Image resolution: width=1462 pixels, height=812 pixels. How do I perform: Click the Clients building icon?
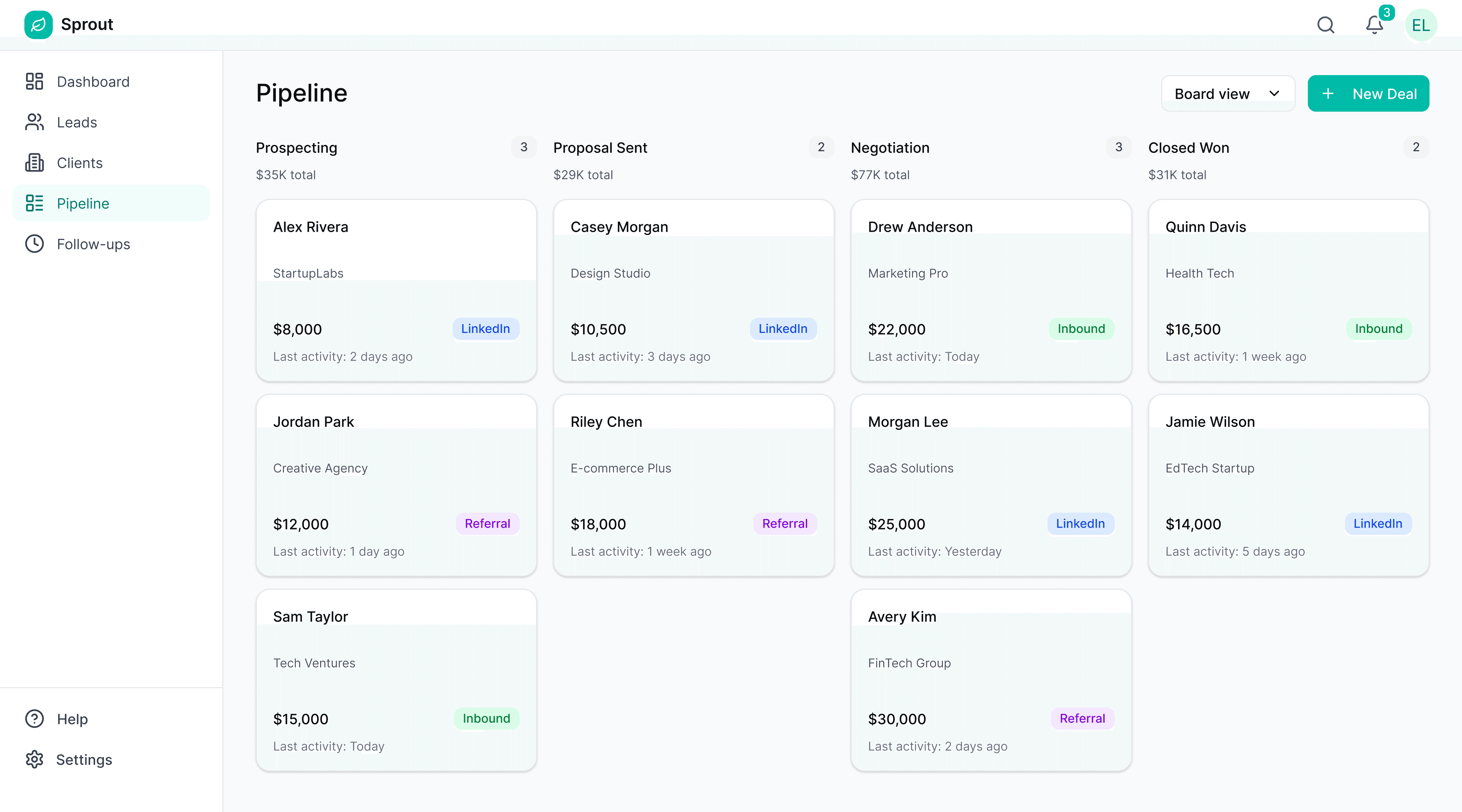(34, 163)
